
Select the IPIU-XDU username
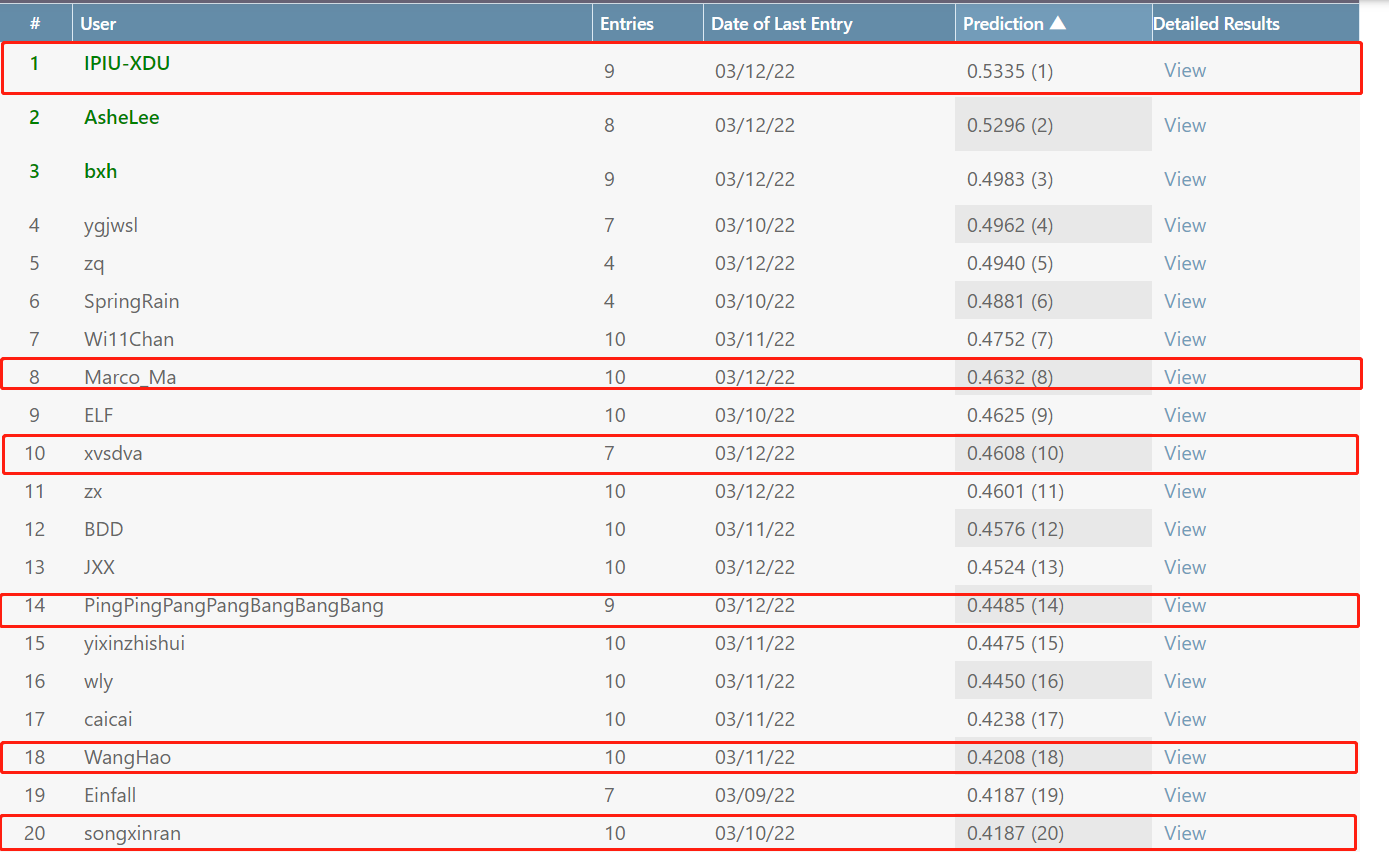[x=126, y=63]
